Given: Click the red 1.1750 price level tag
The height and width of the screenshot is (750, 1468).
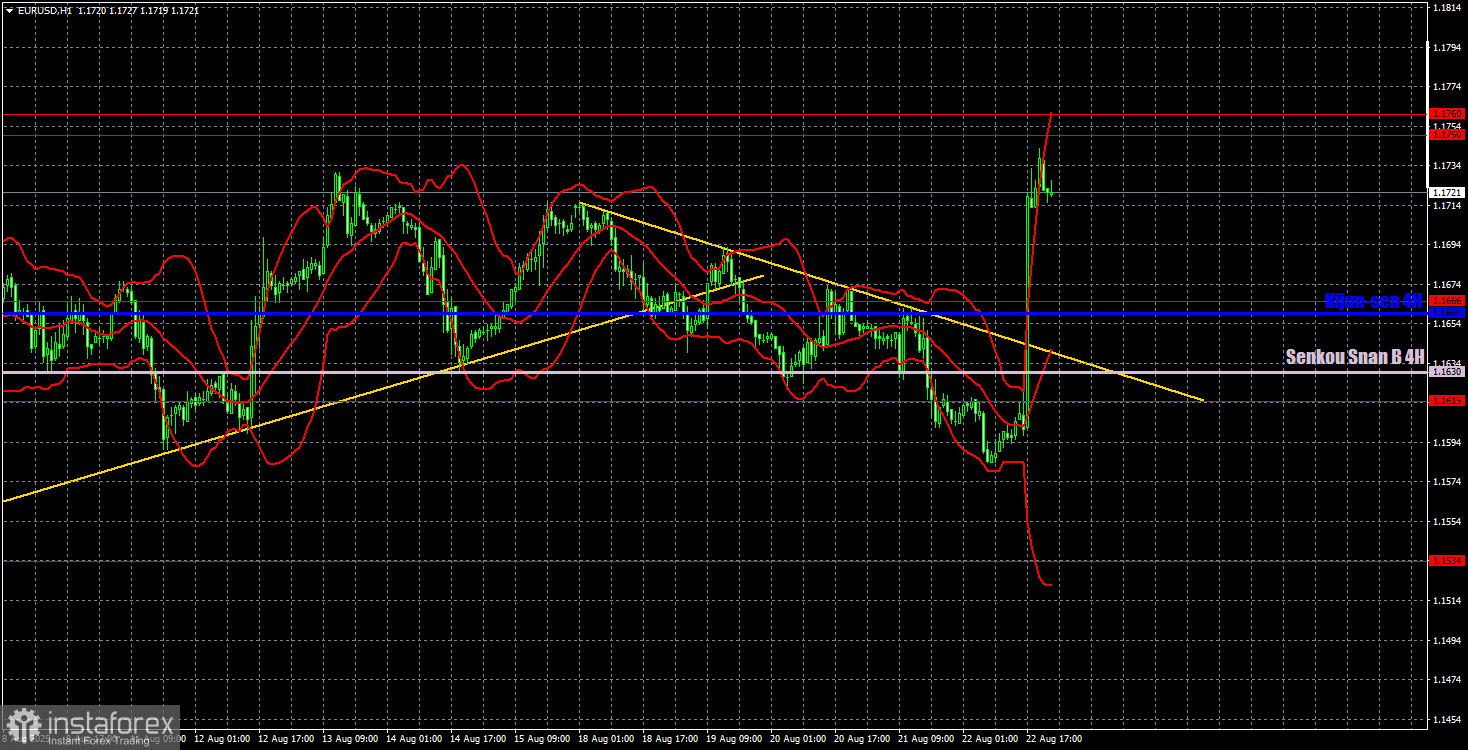Looking at the screenshot, I should click(x=1447, y=134).
